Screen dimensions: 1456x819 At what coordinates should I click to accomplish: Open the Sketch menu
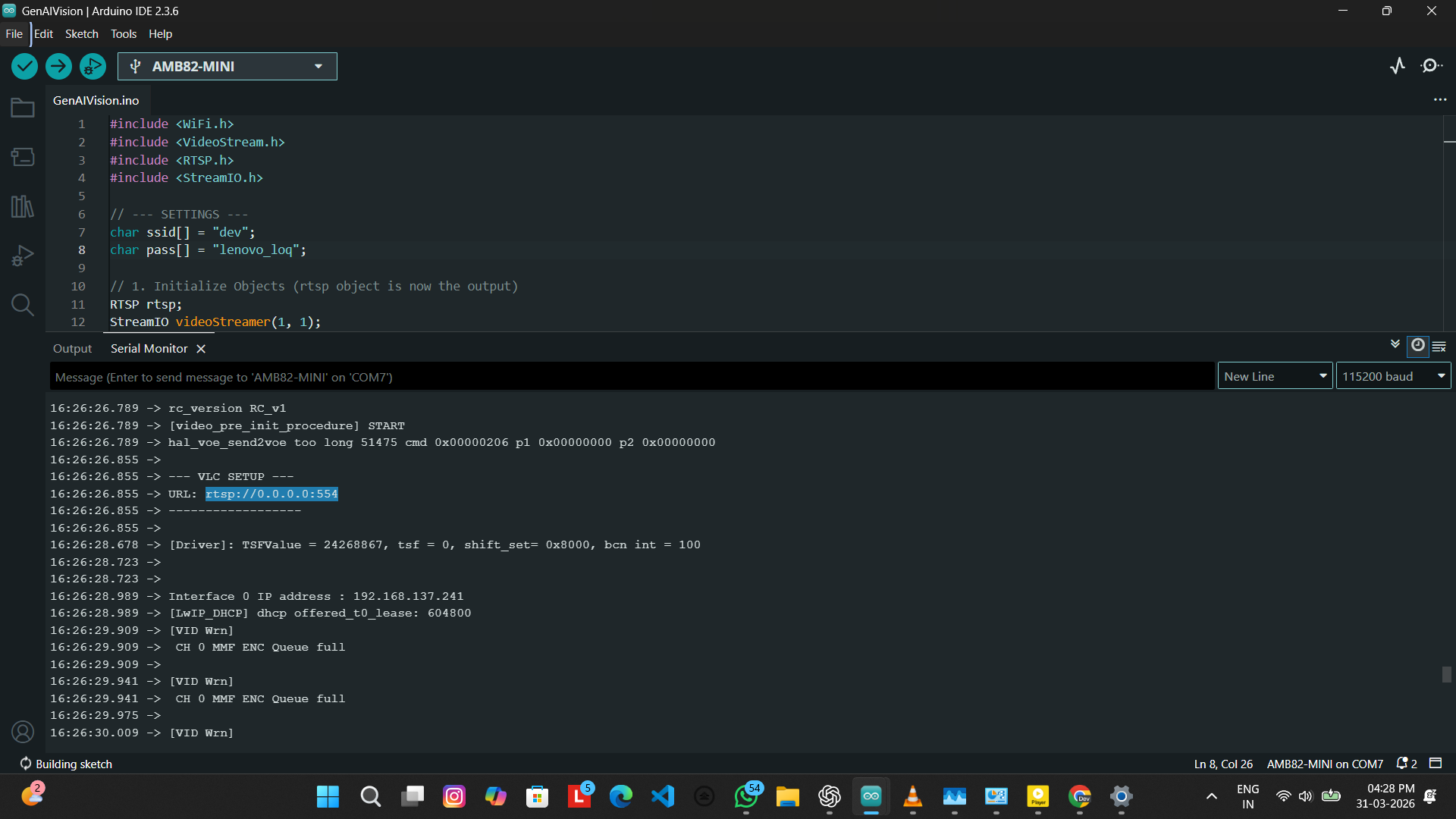(82, 34)
